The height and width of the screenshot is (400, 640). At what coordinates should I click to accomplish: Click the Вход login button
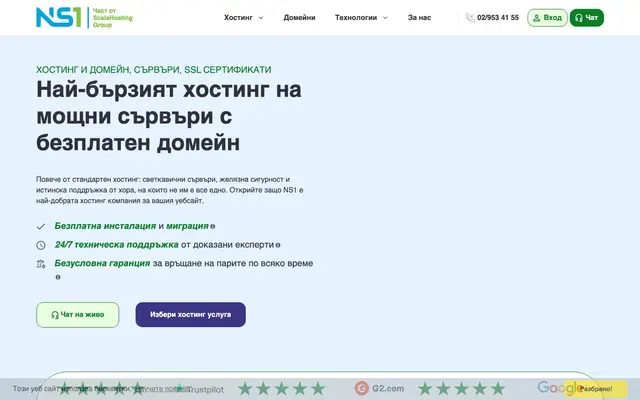[547, 18]
